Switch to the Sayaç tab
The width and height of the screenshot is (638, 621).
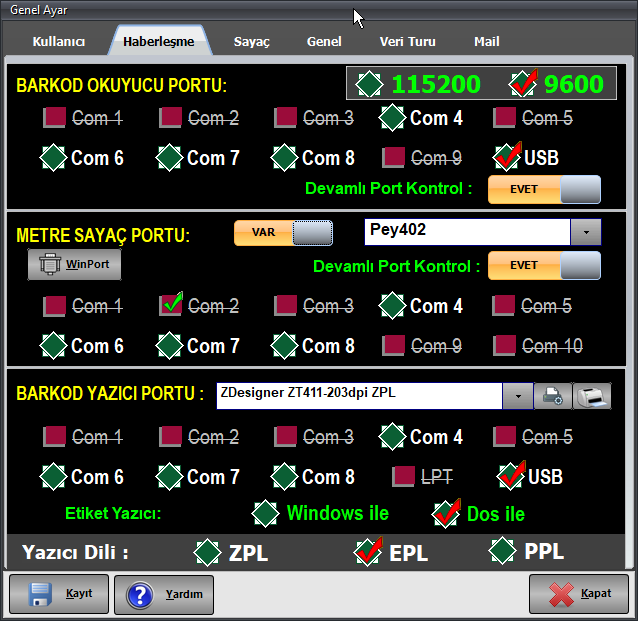coord(251,42)
